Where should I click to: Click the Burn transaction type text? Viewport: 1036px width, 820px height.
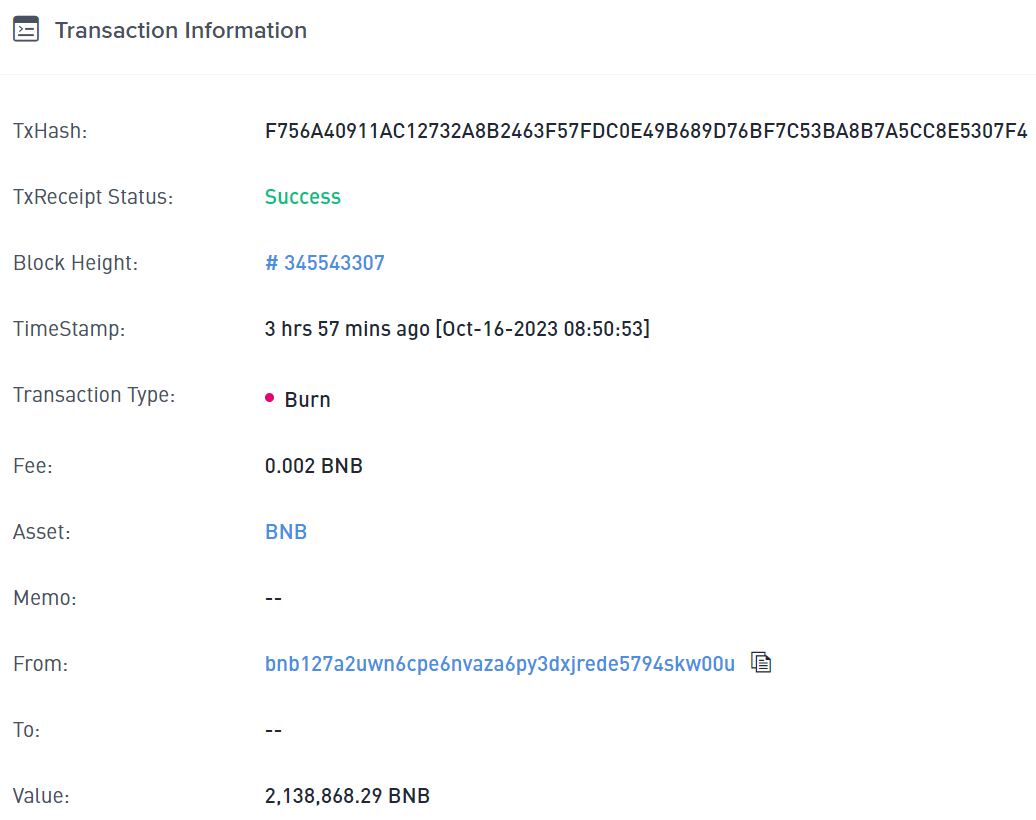pos(307,399)
